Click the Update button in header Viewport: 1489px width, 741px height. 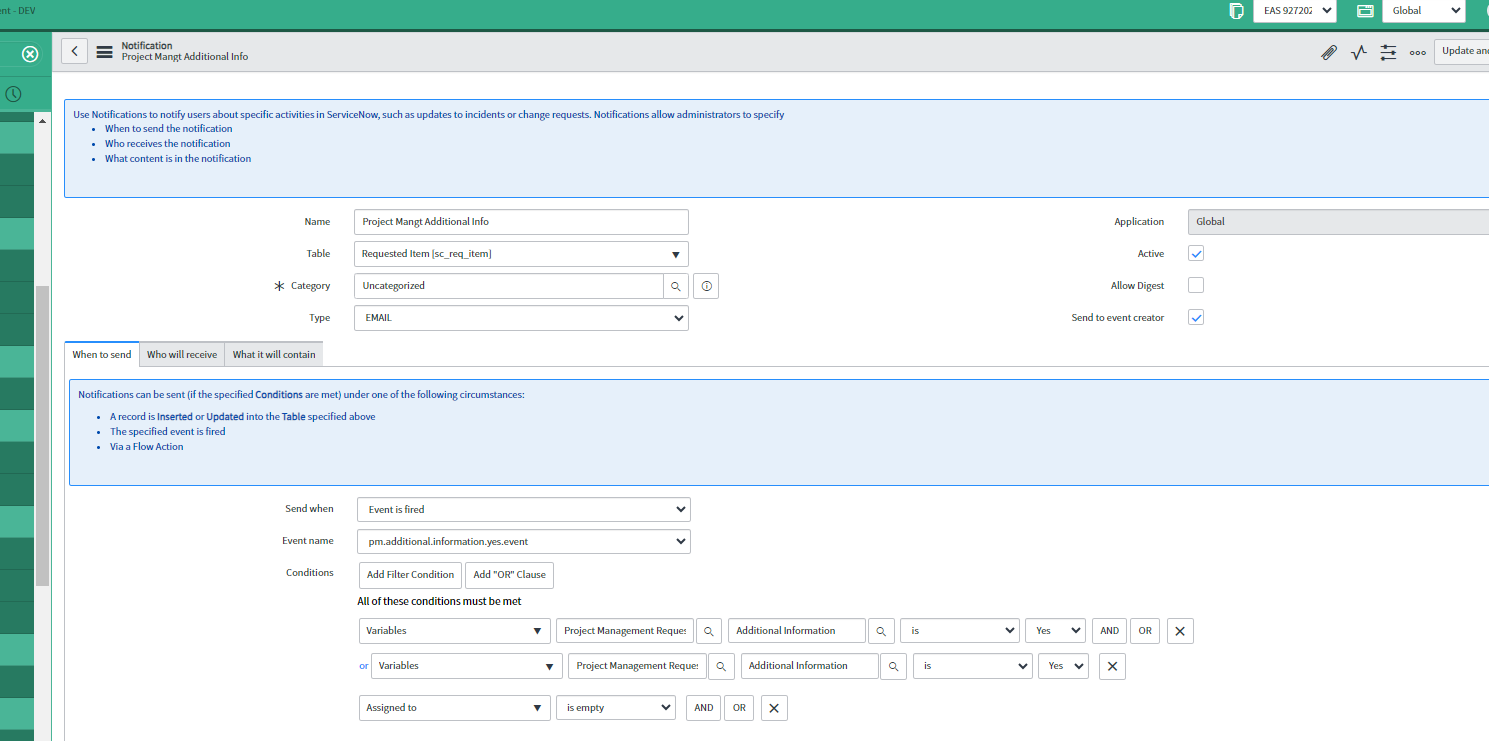tap(1462, 52)
